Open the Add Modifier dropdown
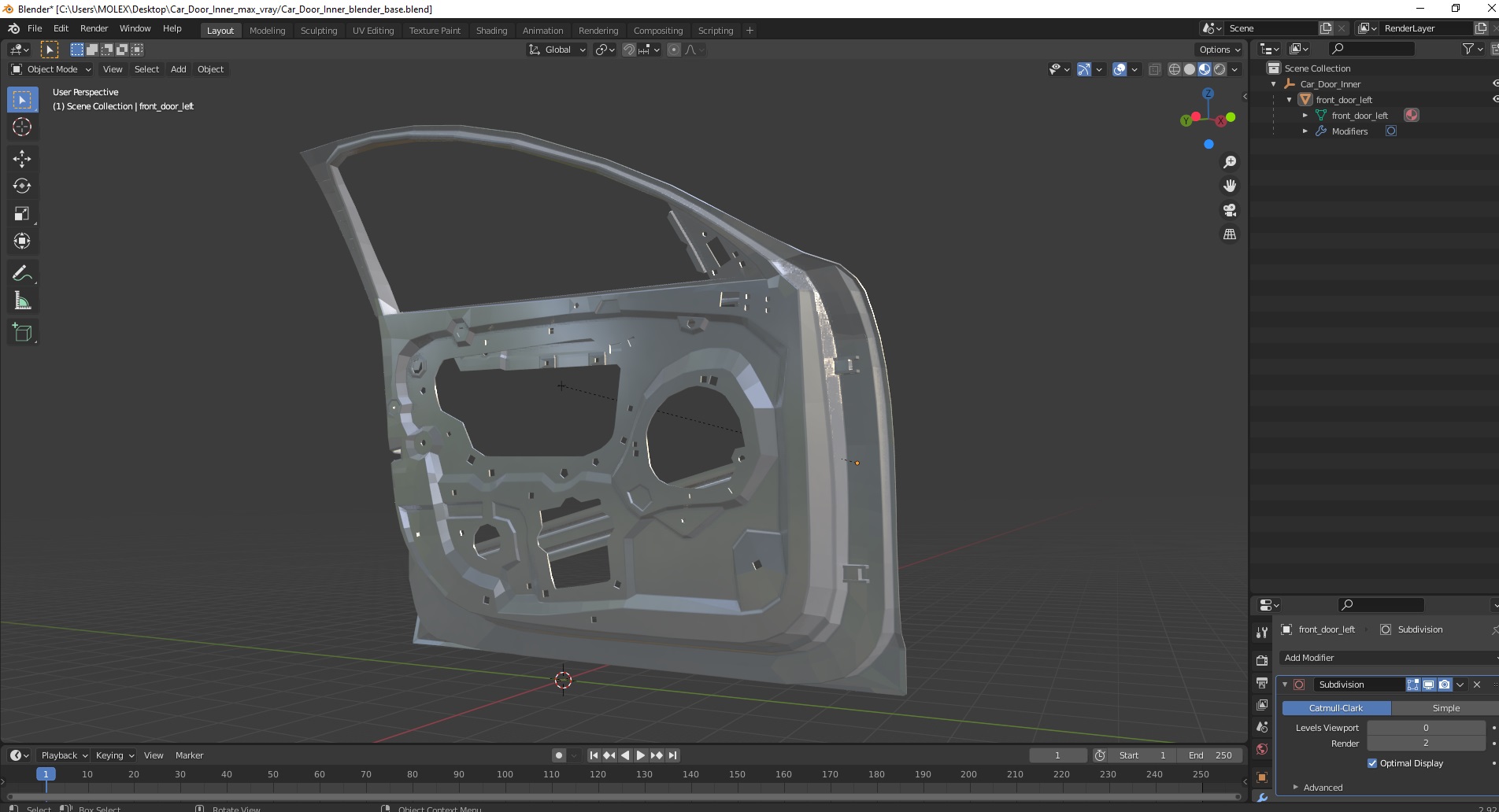 [x=1390, y=658]
